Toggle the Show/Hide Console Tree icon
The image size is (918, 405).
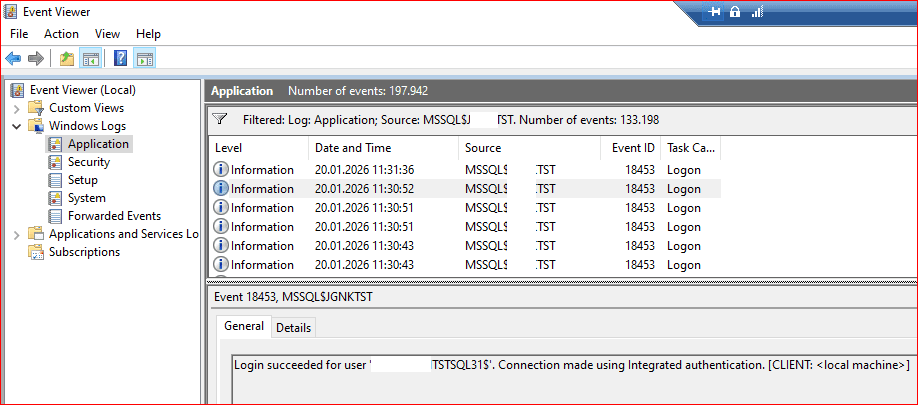click(x=90, y=58)
